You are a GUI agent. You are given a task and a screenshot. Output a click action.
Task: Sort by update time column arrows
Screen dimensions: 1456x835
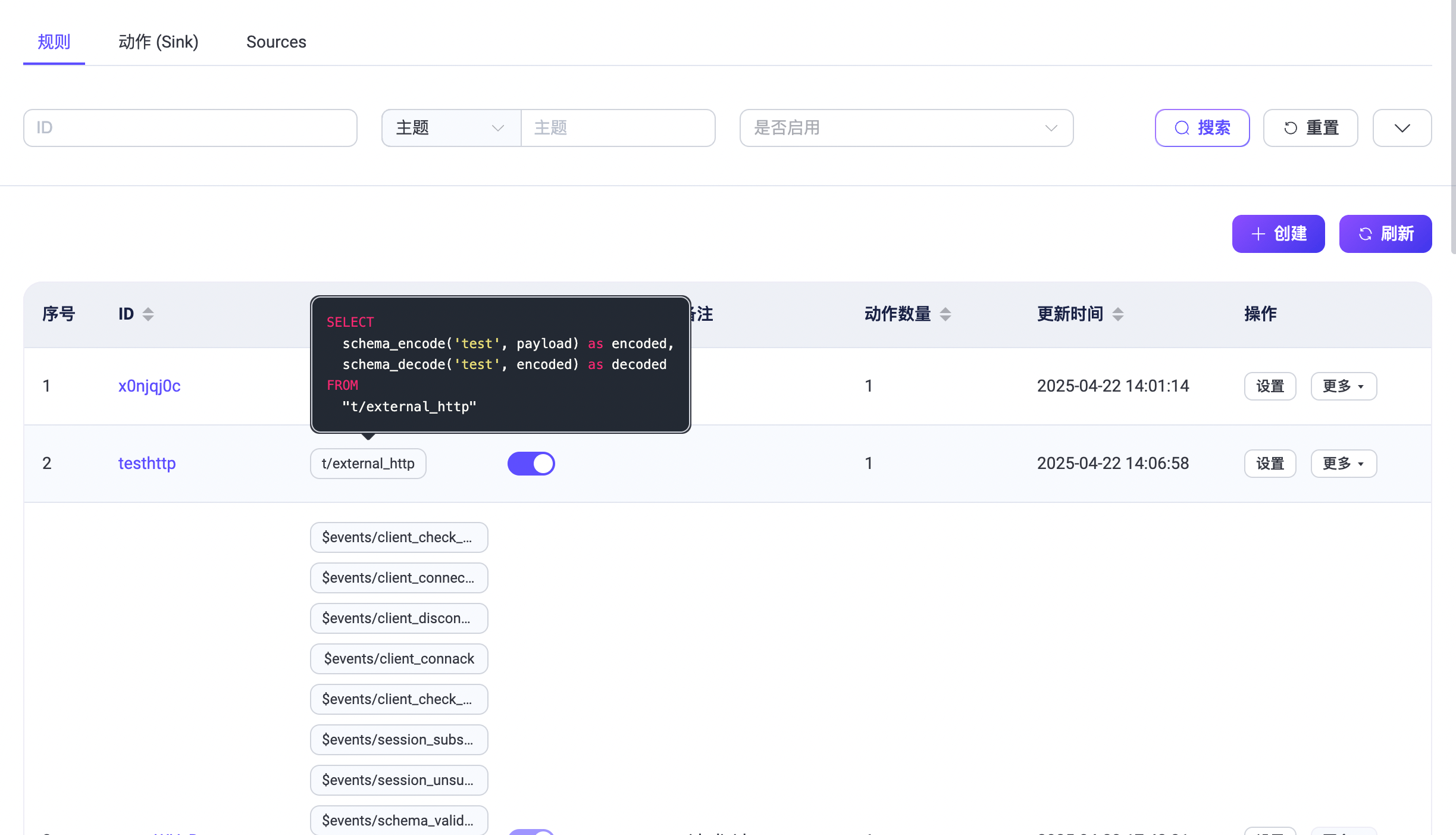coord(1117,314)
